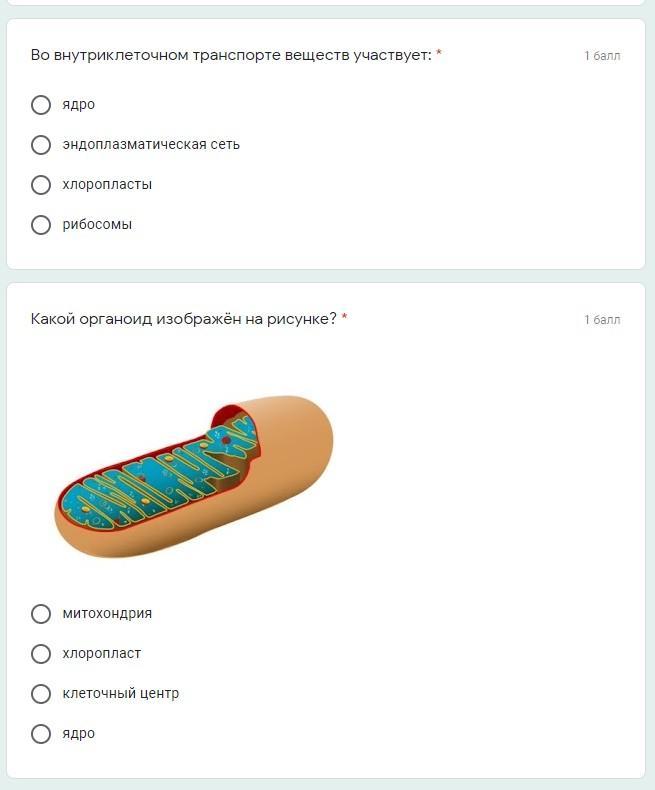Screen dimensions: 655x790
Task: Select the 'ядро' radio button in the transport question
Action: click(41, 105)
